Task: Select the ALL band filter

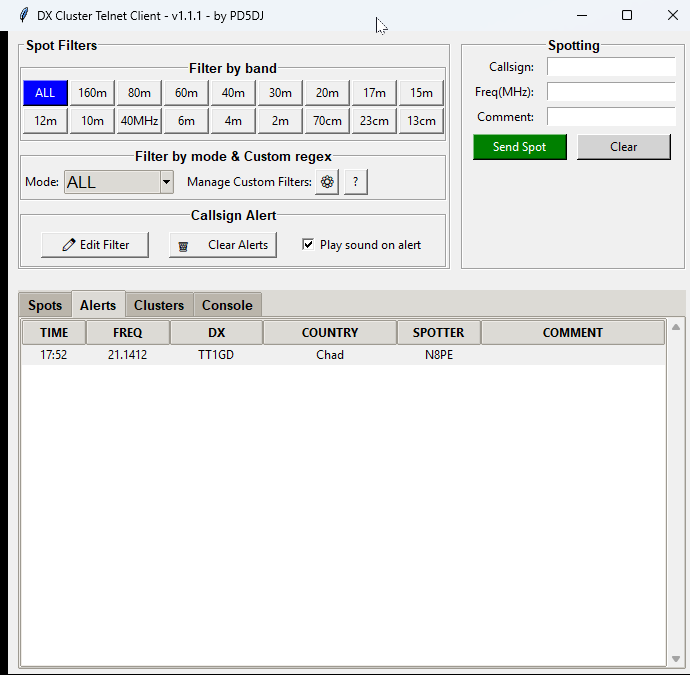Action: pyautogui.click(x=45, y=93)
